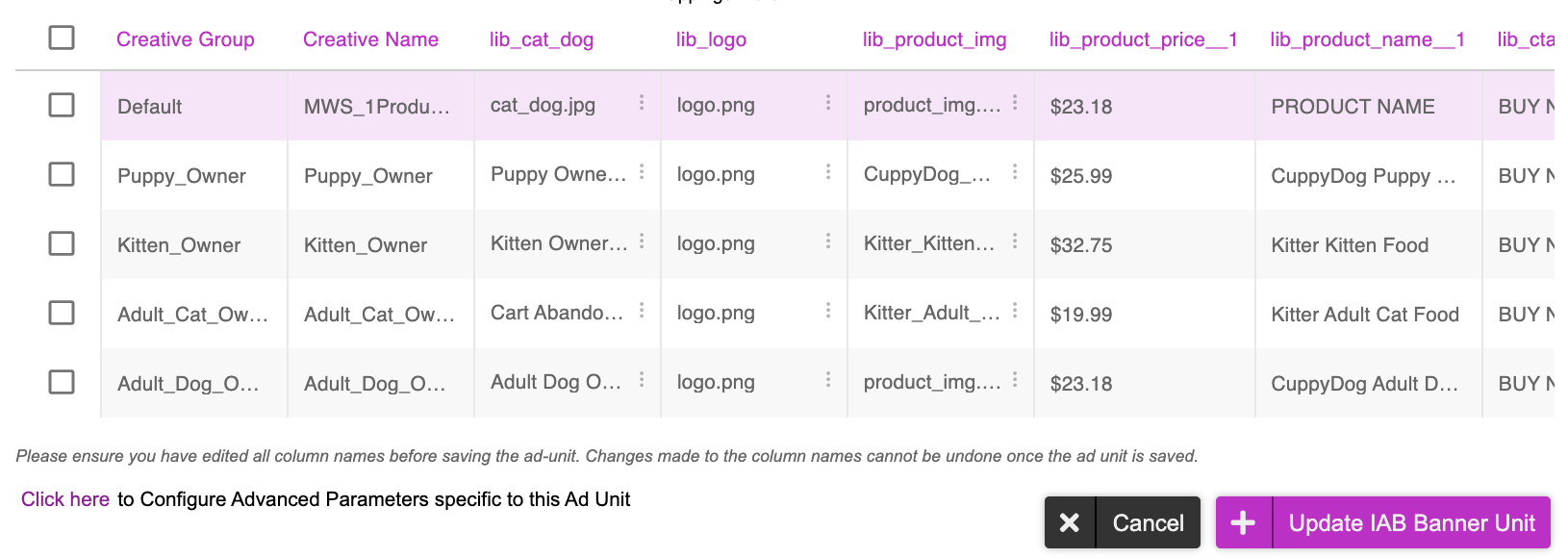
Task: Click the Creative Group column header
Action: (186, 39)
